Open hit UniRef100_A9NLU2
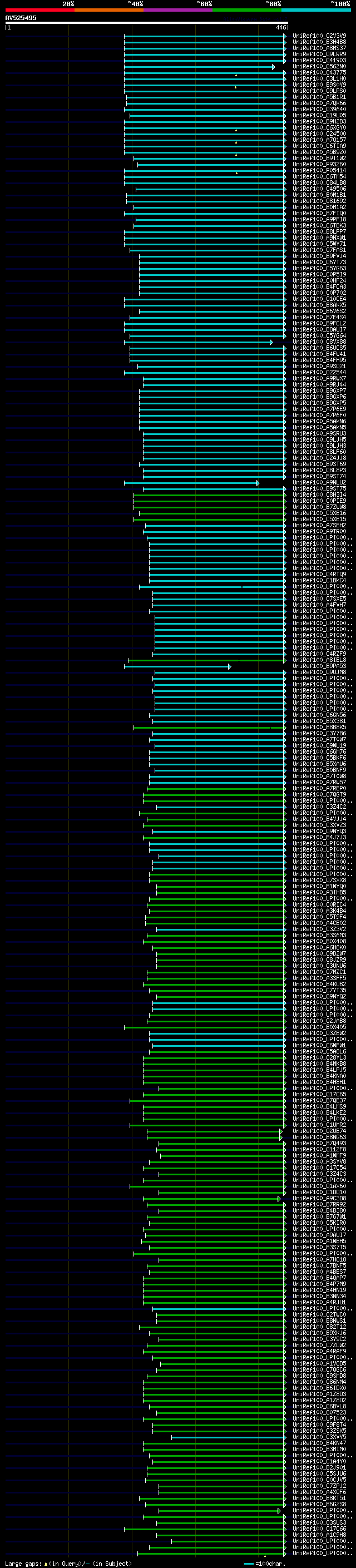The image size is (356, 1568). 319,483
